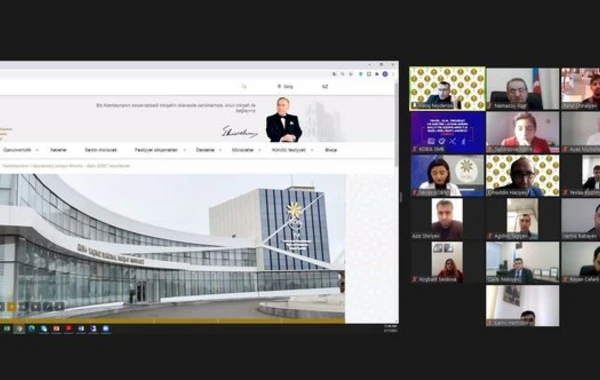Open the Xəbərlər menu item
This screenshot has width=600, height=380.
(59, 150)
